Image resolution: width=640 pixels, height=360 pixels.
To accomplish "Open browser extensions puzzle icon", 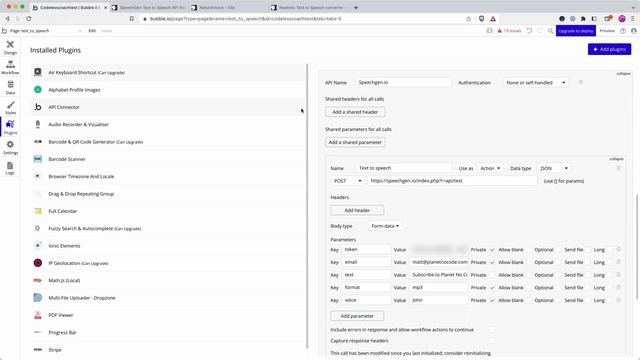I will click(583, 19).
